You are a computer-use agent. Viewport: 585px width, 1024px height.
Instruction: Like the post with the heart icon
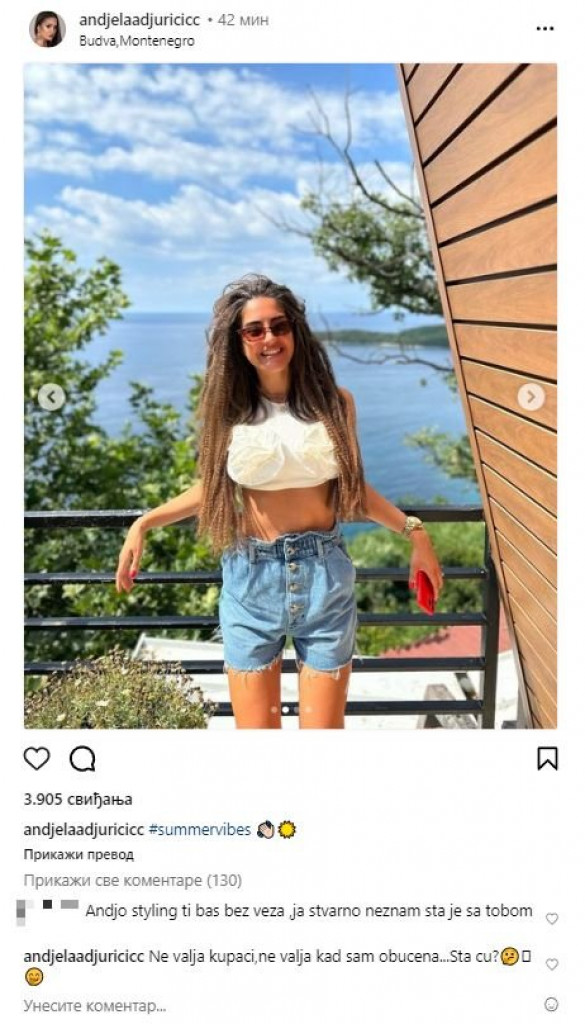(x=37, y=758)
